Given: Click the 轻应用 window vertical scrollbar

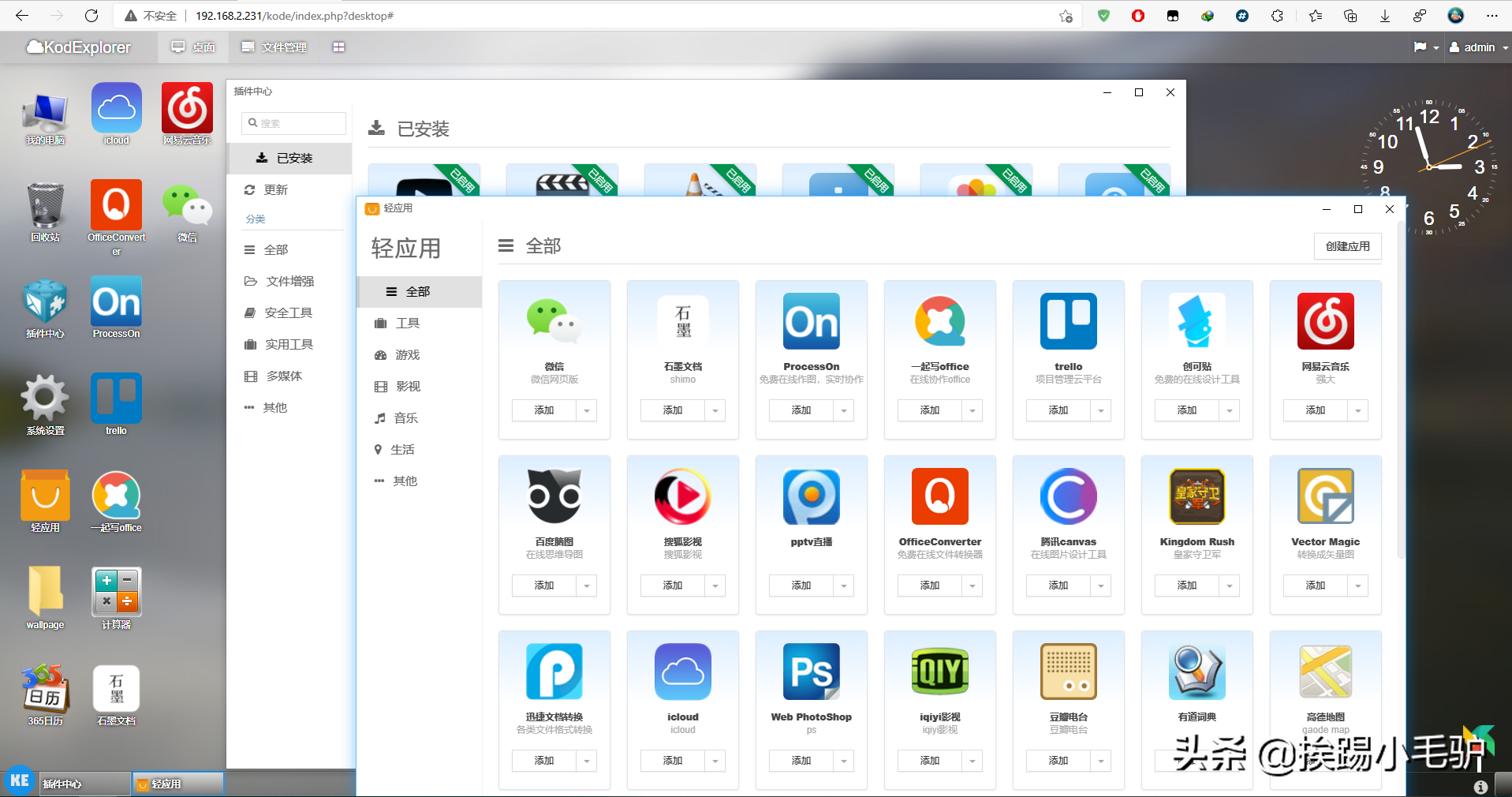Looking at the screenshot, I should click(1401, 391).
